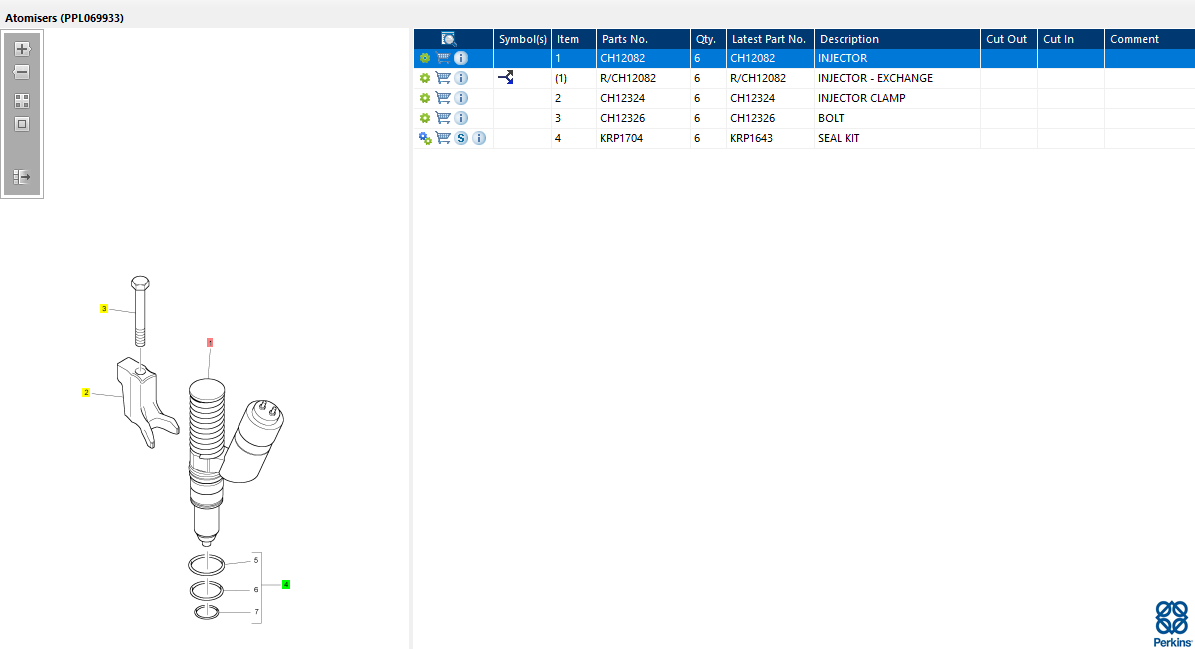Sort by Description column header
Viewport: 1195px width, 649px height.
pos(849,39)
